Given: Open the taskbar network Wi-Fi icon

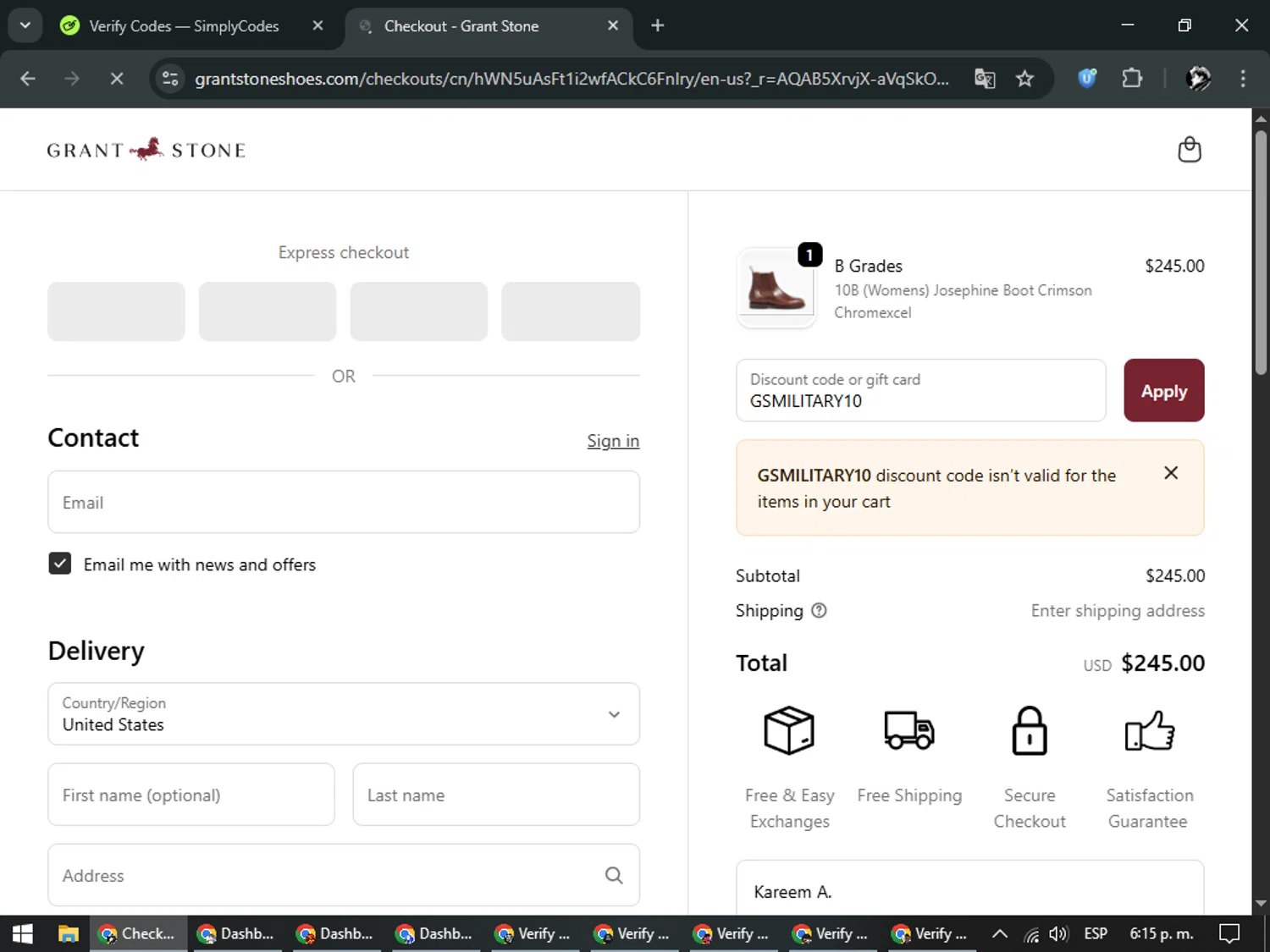Looking at the screenshot, I should (x=1031, y=934).
